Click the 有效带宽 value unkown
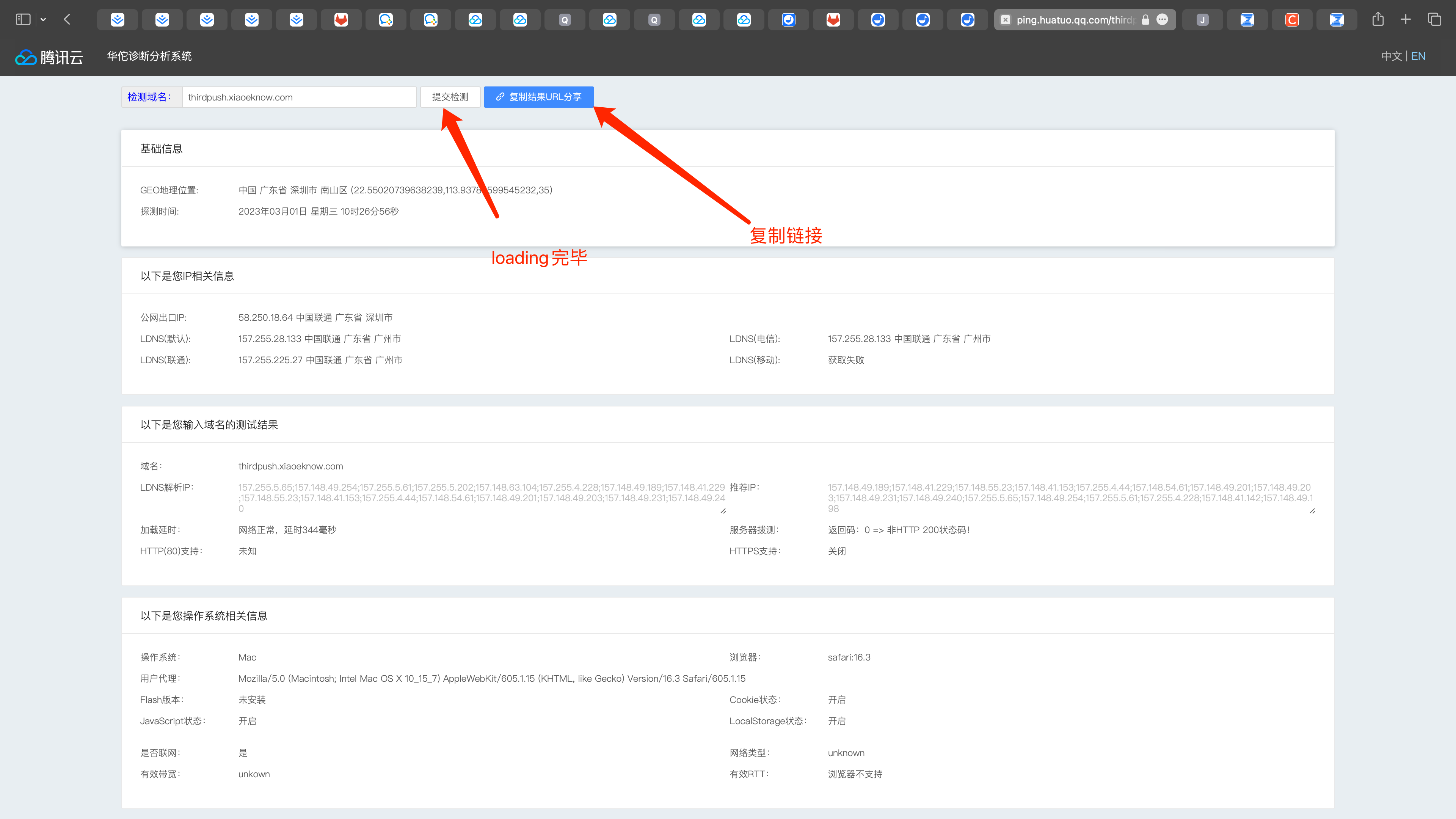The width and height of the screenshot is (1456, 819). [254, 774]
